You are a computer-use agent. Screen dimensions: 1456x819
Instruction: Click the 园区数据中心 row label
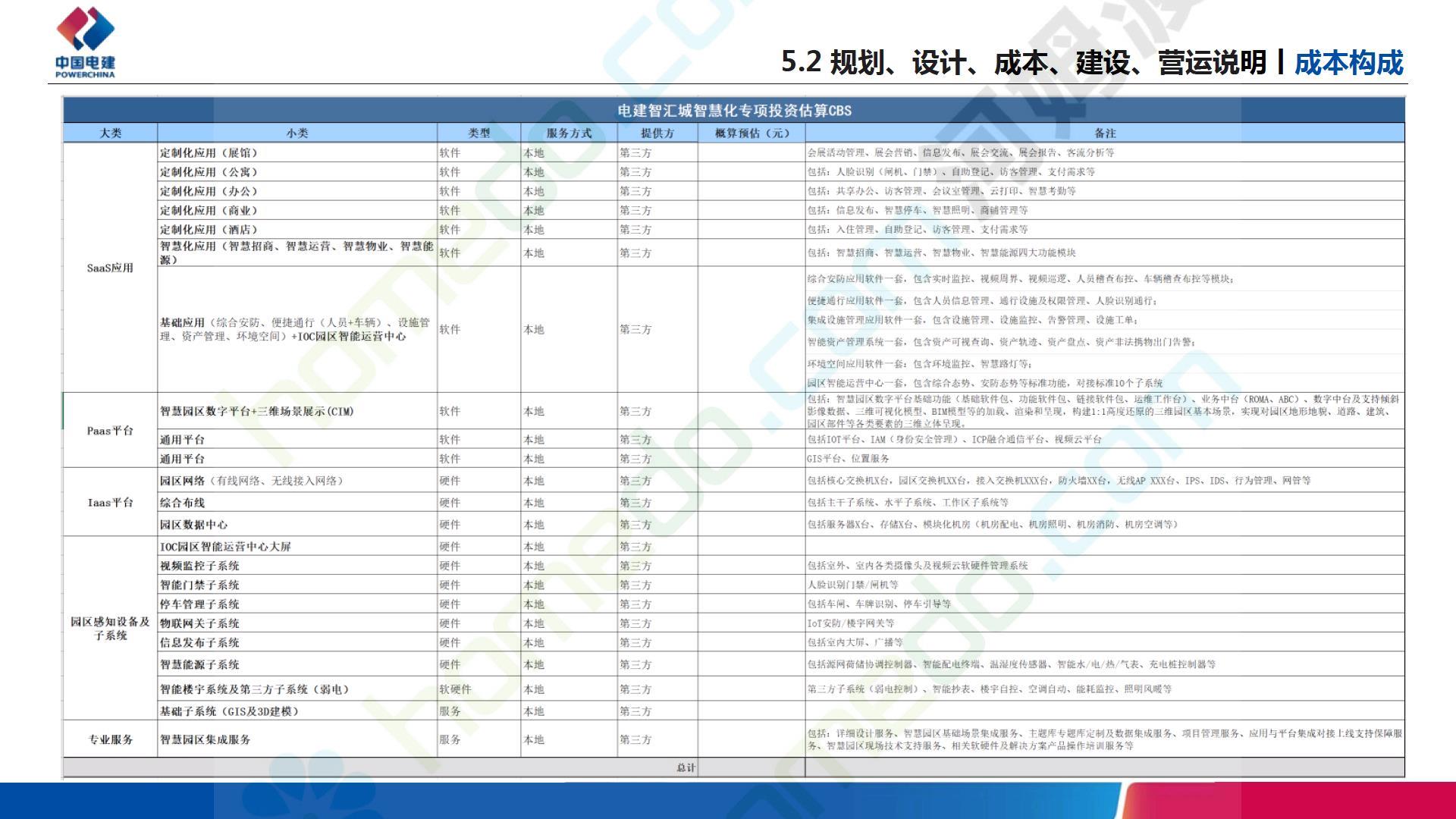pos(193,524)
